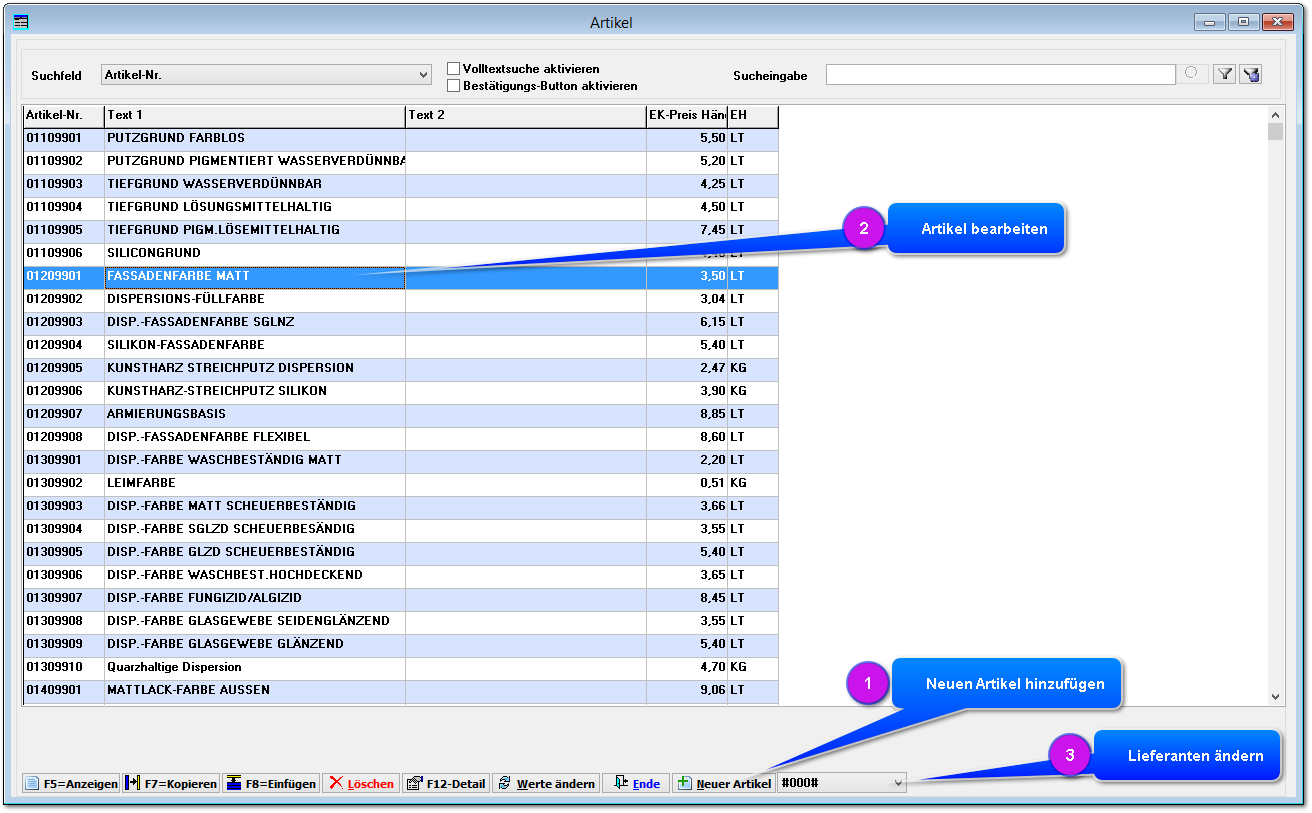Click unit KG in Quarzhaltige Dispersion row
This screenshot has width=1312, height=813.
tap(738, 667)
